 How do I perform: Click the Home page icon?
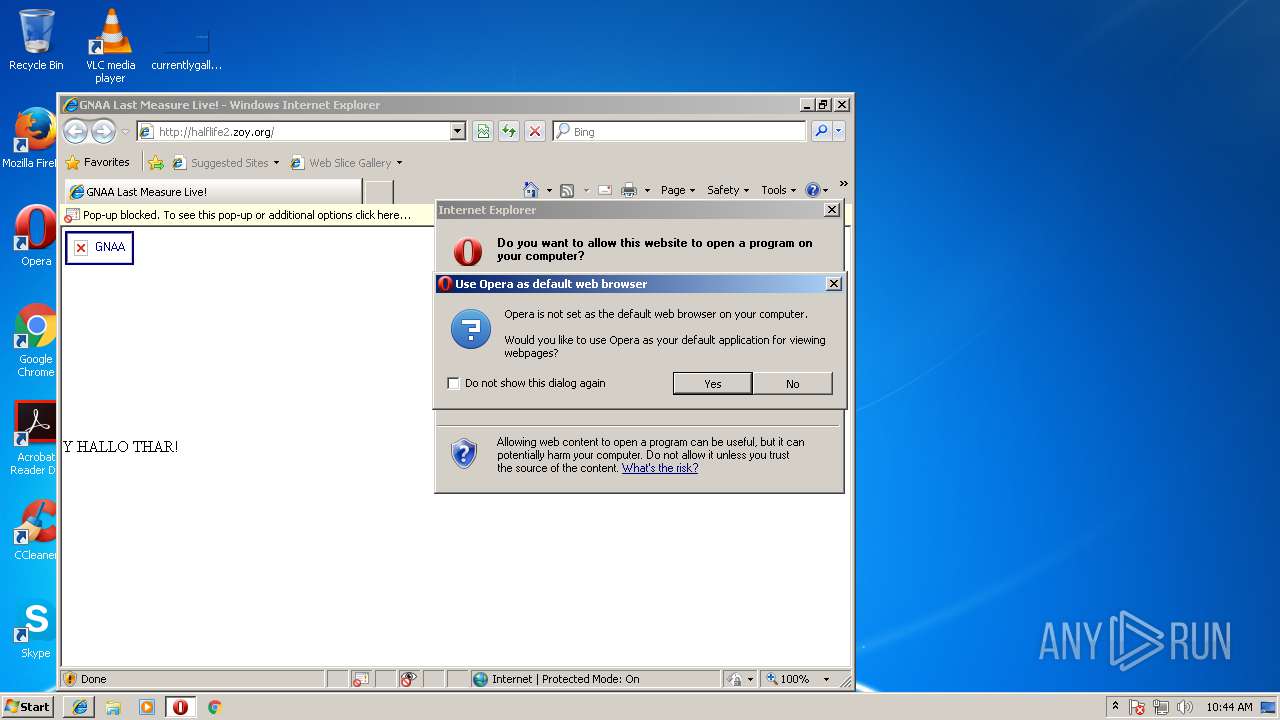[x=531, y=190]
